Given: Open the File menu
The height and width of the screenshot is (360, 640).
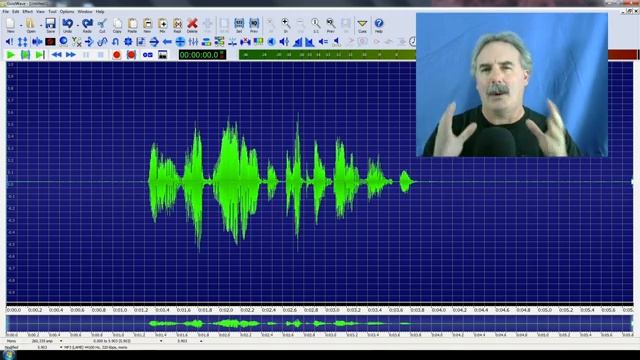Looking at the screenshot, I should pyautogui.click(x=6, y=12).
